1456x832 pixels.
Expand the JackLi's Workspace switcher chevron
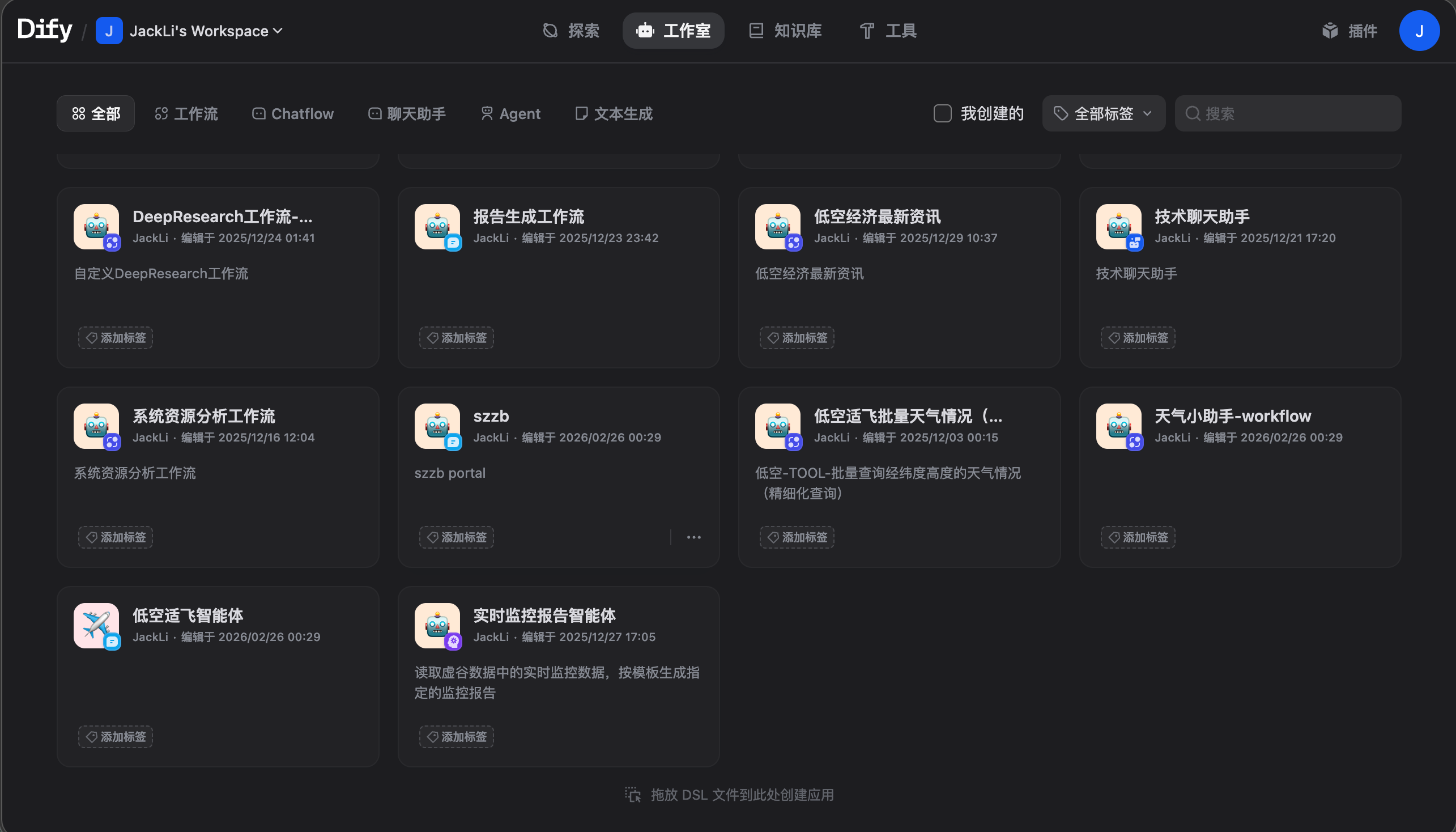tap(278, 30)
